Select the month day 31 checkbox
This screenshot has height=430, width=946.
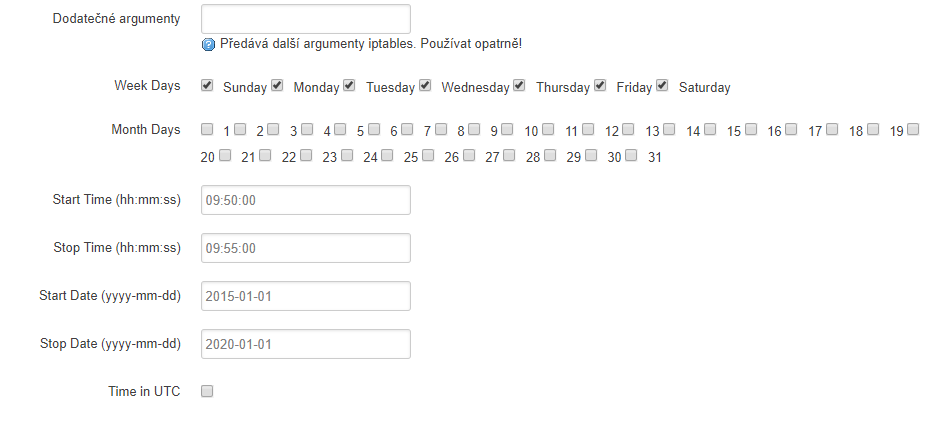[x=630, y=155]
